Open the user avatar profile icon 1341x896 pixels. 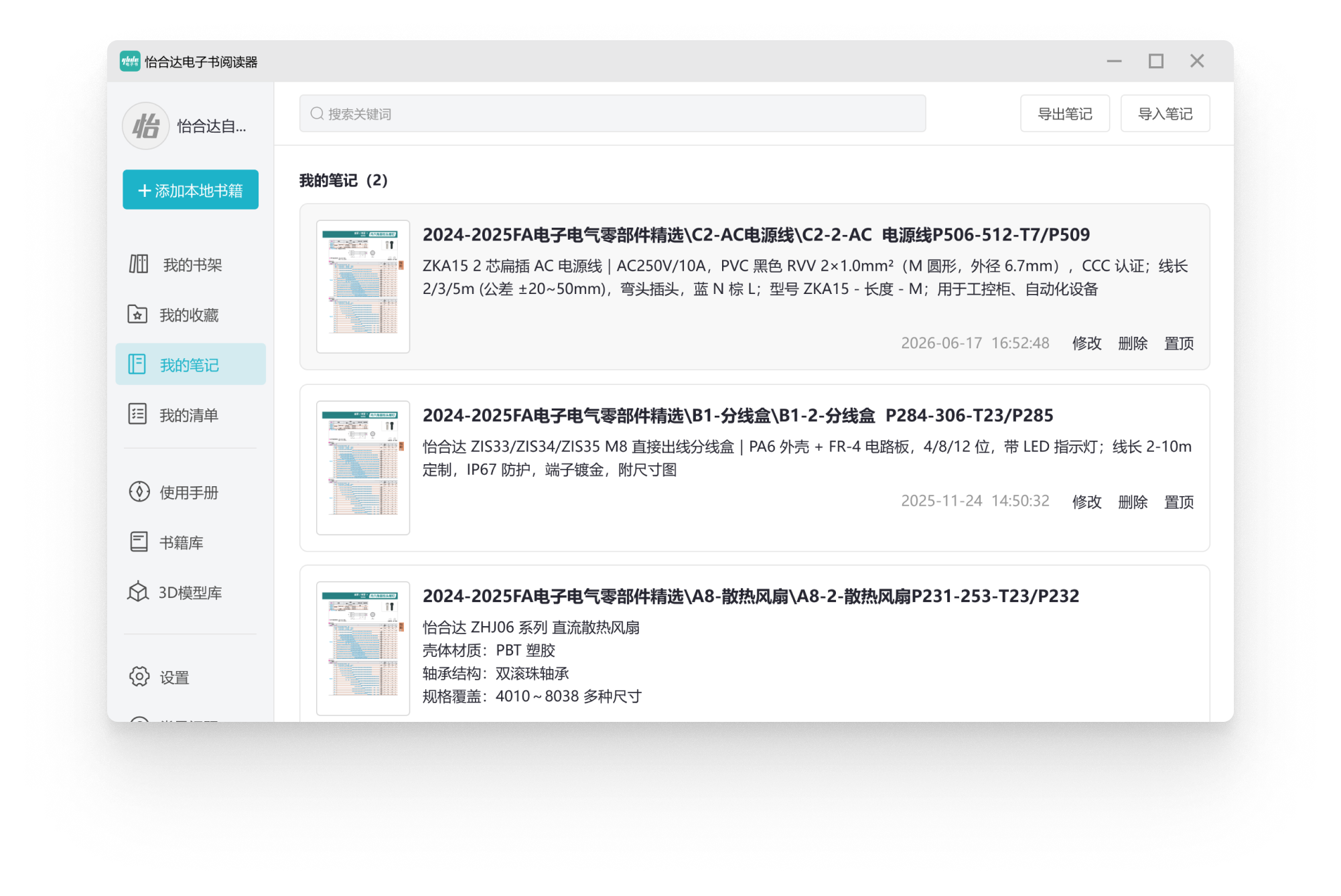[145, 126]
